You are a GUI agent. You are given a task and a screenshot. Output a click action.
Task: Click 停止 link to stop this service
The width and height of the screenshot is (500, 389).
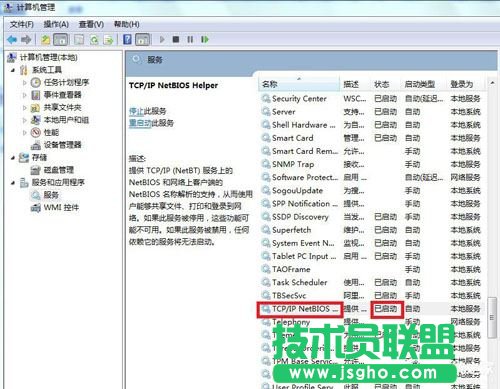click(136, 111)
